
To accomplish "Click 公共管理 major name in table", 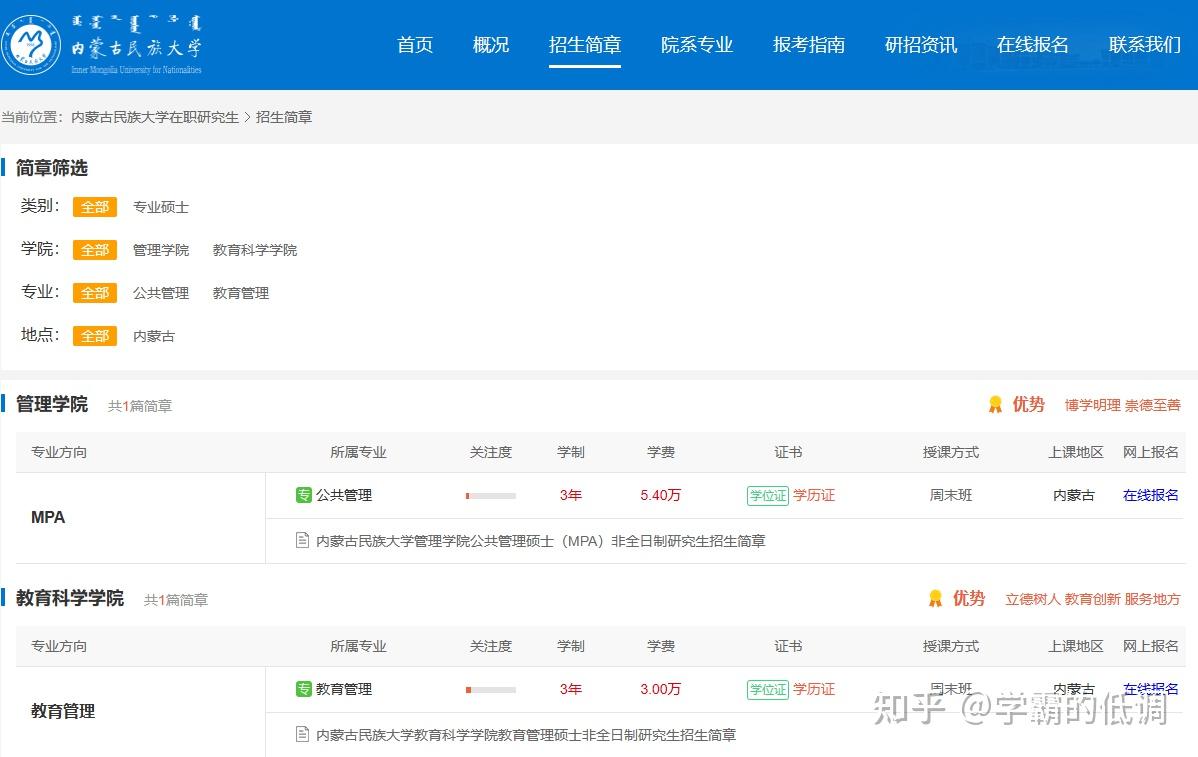I will pos(344,495).
